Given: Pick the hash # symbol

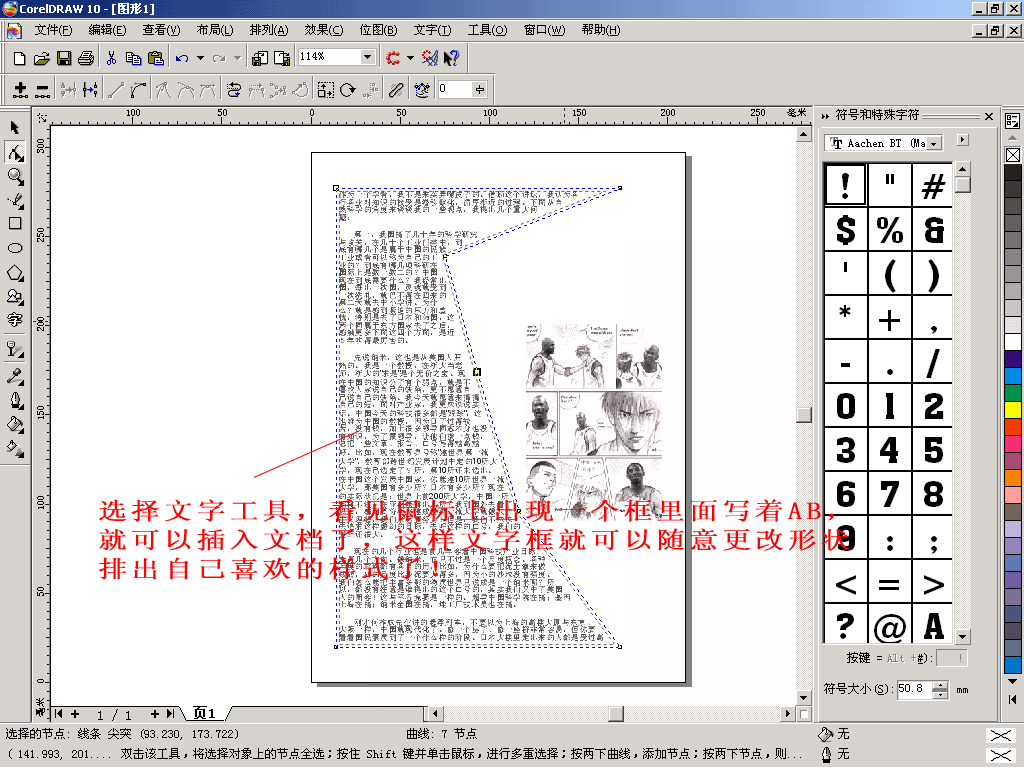Looking at the screenshot, I should [933, 185].
